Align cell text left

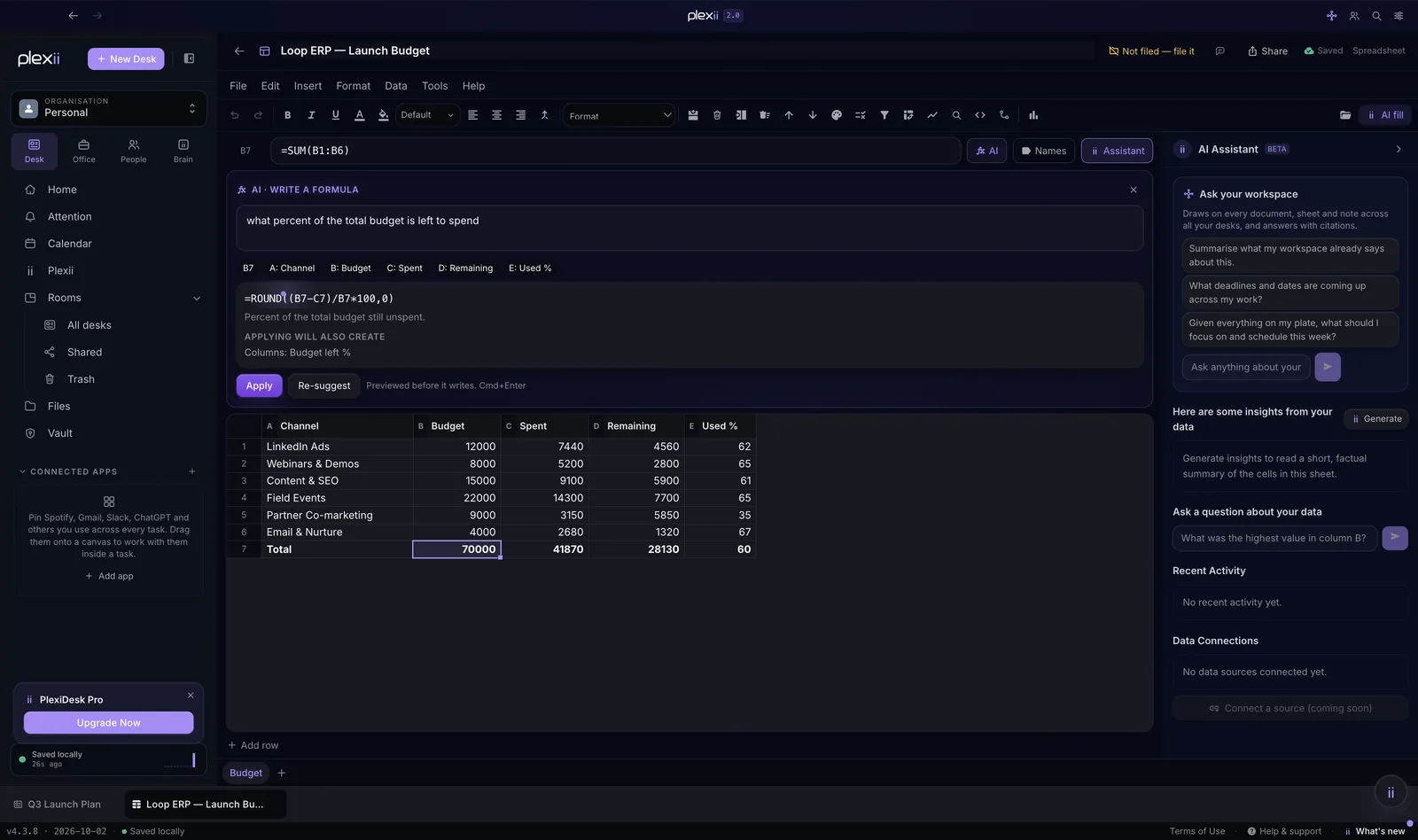click(x=472, y=115)
